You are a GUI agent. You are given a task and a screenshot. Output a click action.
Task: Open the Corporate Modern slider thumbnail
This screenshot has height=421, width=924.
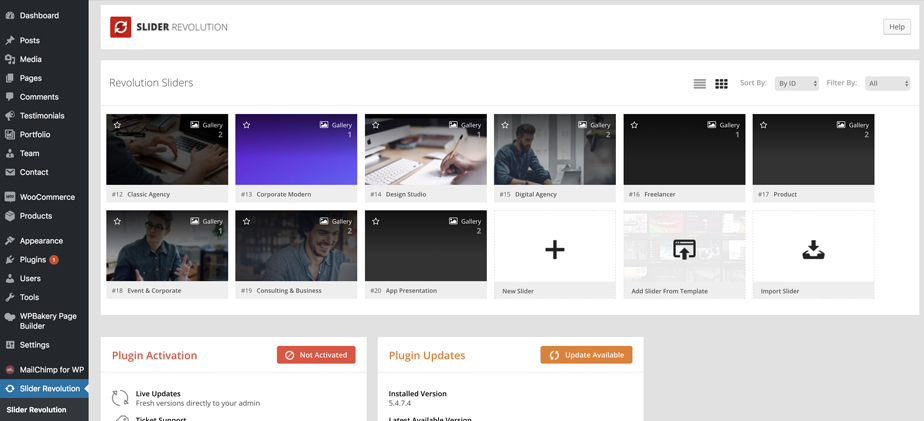coord(296,150)
